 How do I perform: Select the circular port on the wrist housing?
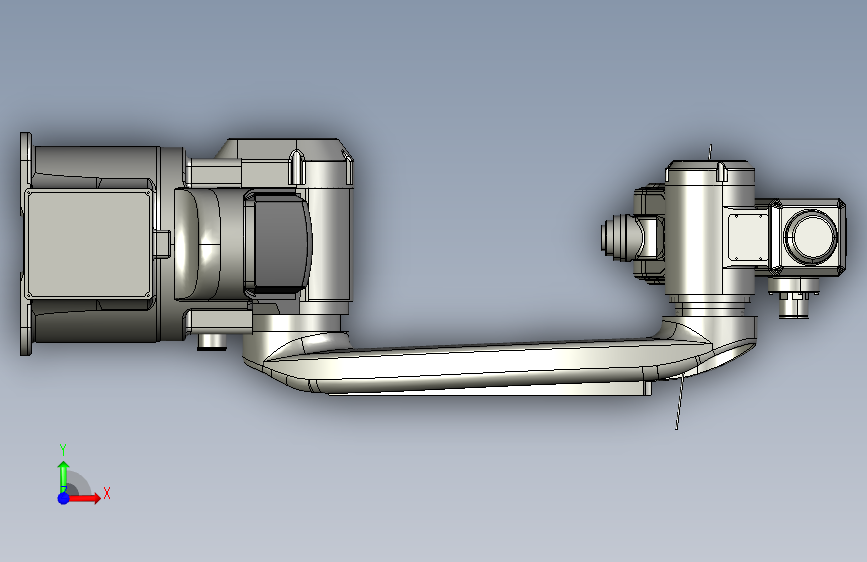click(x=811, y=237)
